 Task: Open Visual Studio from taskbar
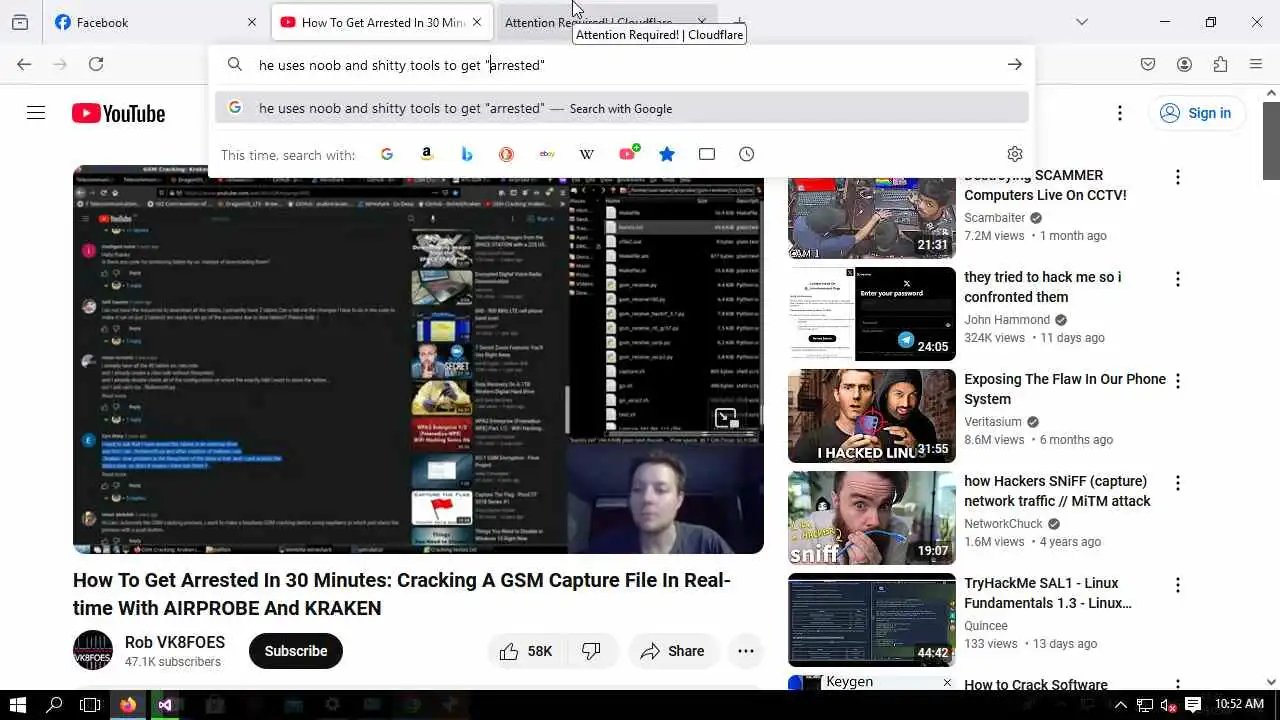[166, 705]
